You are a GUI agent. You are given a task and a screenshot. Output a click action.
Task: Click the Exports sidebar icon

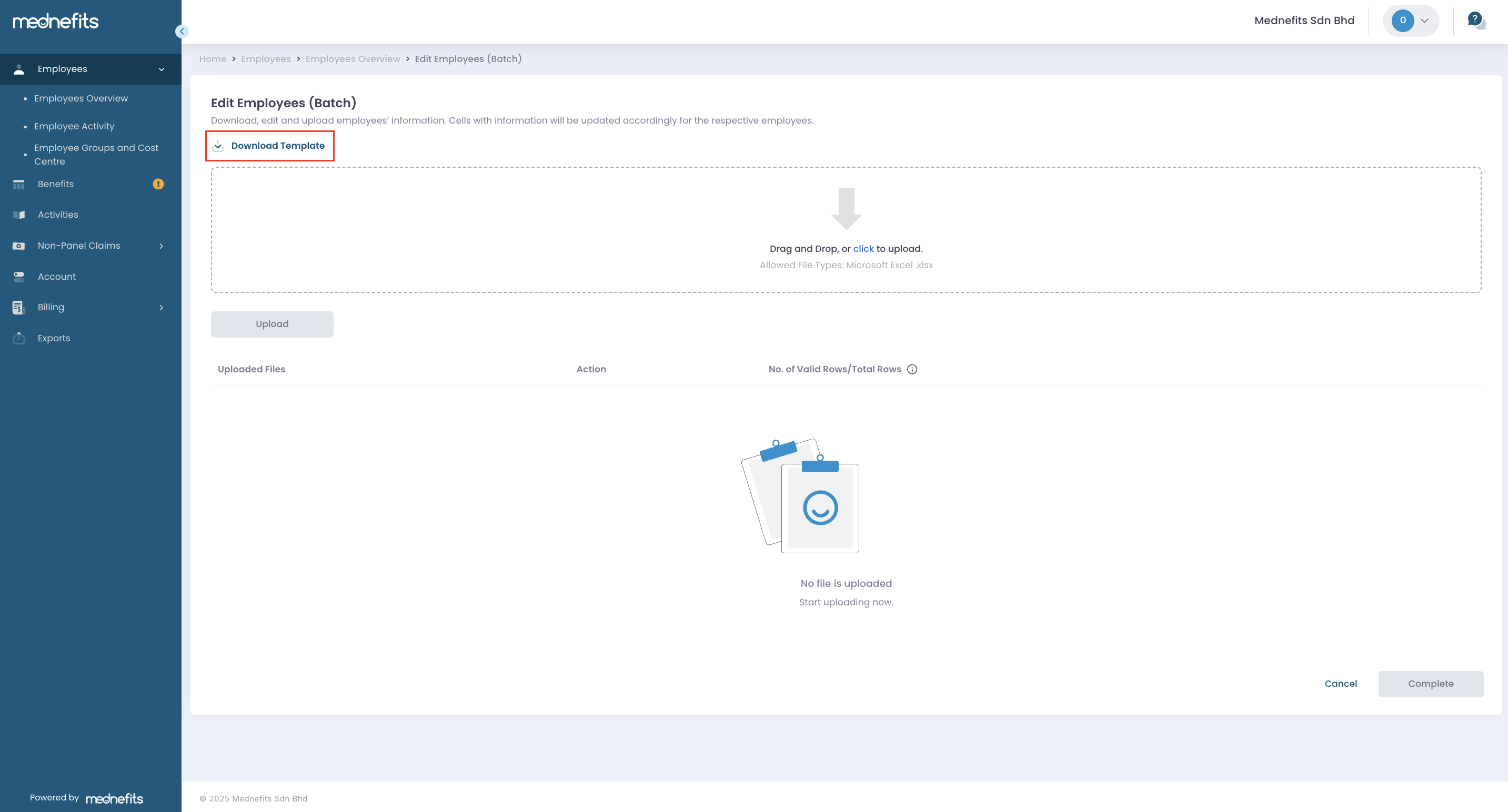19,338
